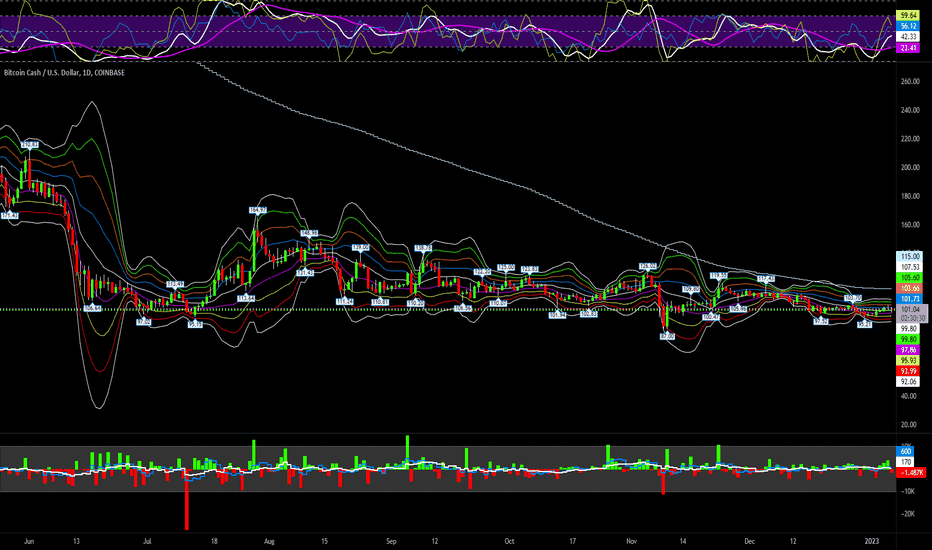
Task: Click the 240.00 price axis tick
Action: 910,110
